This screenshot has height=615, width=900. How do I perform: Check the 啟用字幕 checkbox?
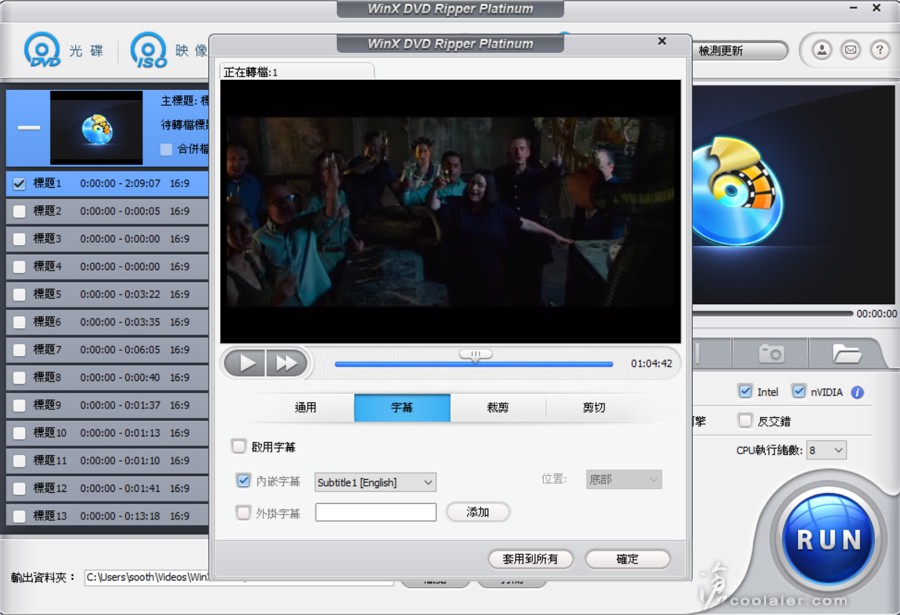pos(239,446)
